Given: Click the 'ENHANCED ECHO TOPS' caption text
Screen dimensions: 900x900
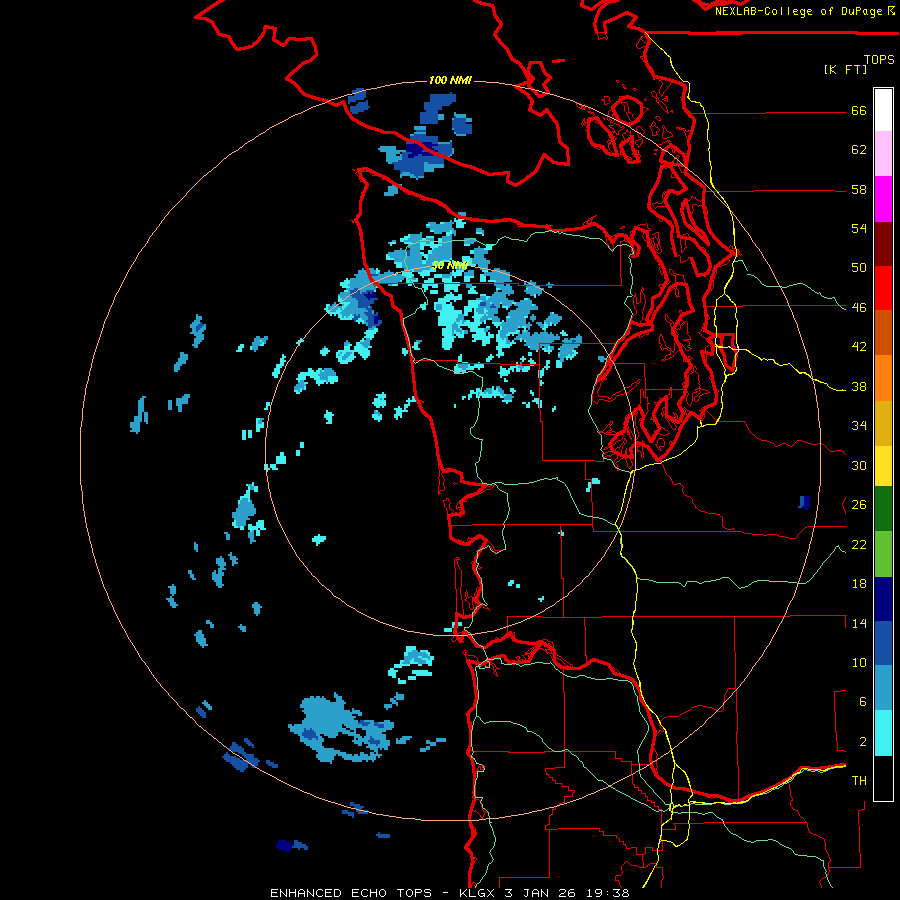Looking at the screenshot, I should point(351,893).
